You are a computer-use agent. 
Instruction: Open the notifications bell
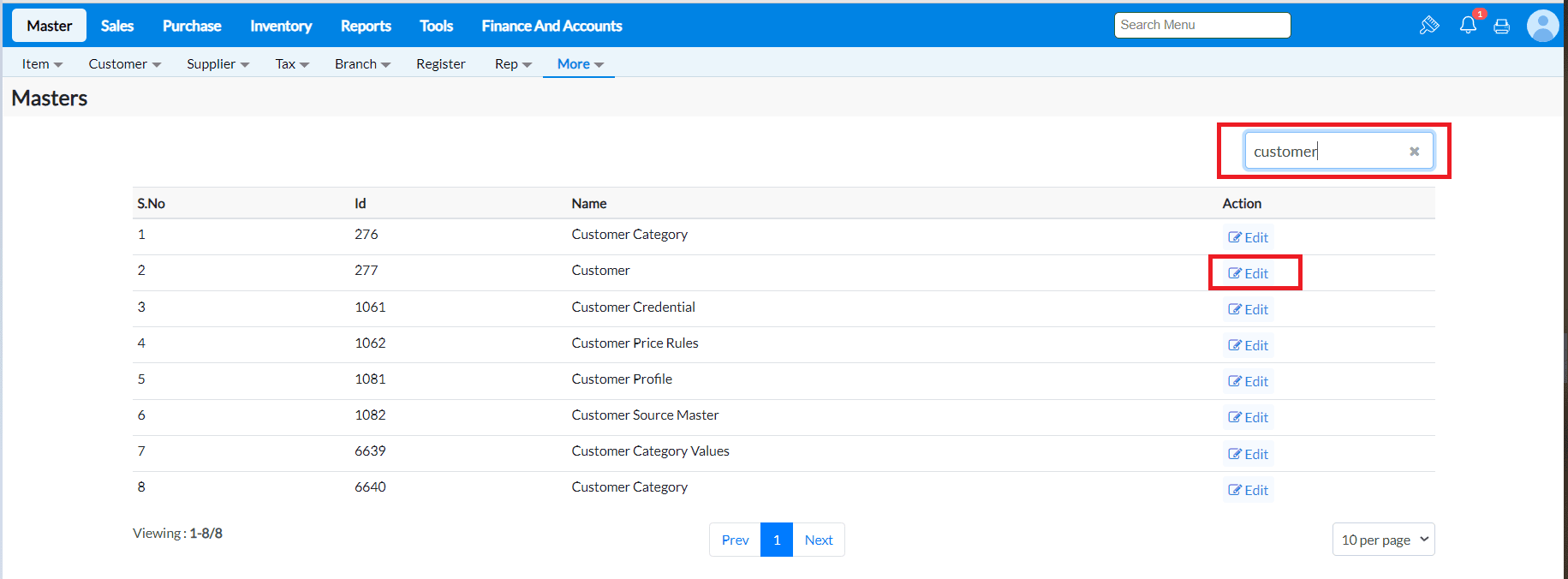pyautogui.click(x=1468, y=25)
